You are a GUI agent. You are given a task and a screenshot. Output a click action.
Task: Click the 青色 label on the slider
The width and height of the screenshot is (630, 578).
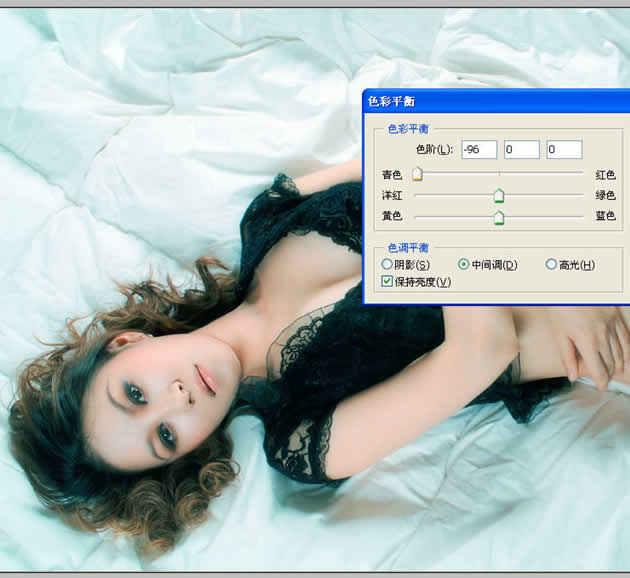tap(392, 175)
